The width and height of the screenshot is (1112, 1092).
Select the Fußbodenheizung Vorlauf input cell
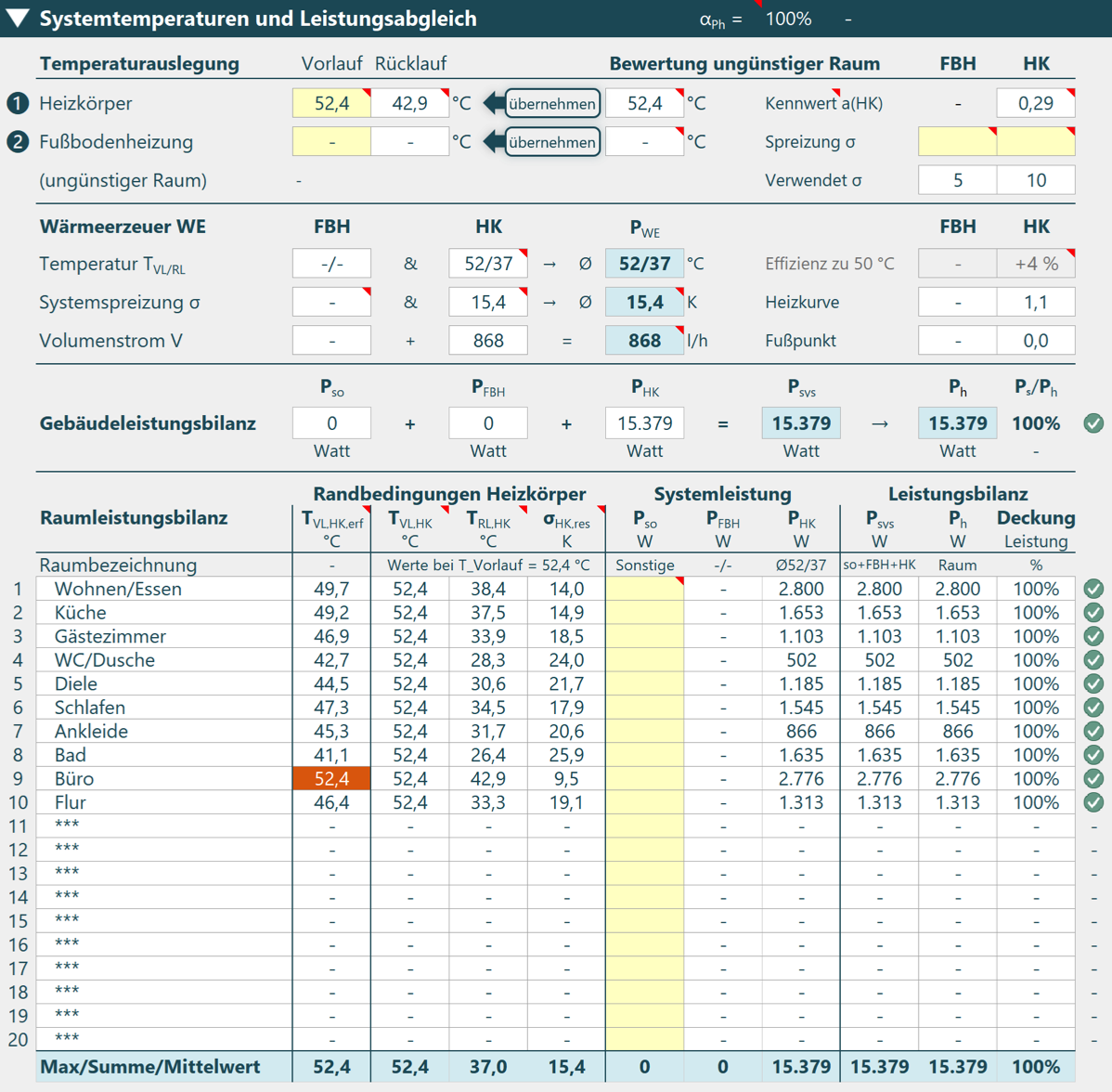332,142
